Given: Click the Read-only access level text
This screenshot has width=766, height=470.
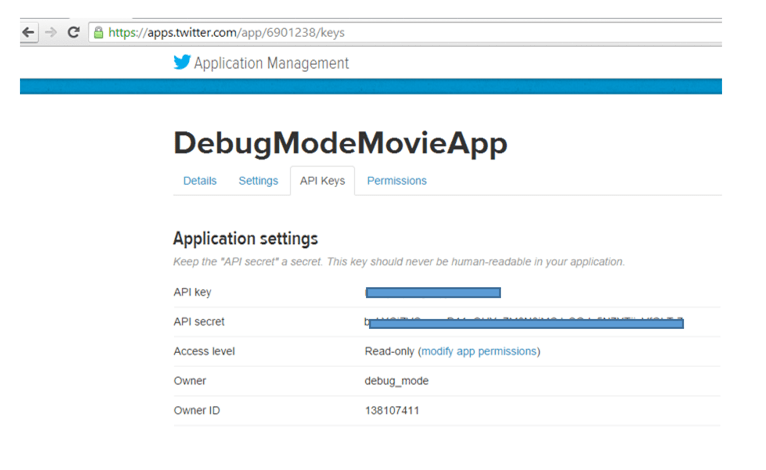Looking at the screenshot, I should (x=389, y=351).
